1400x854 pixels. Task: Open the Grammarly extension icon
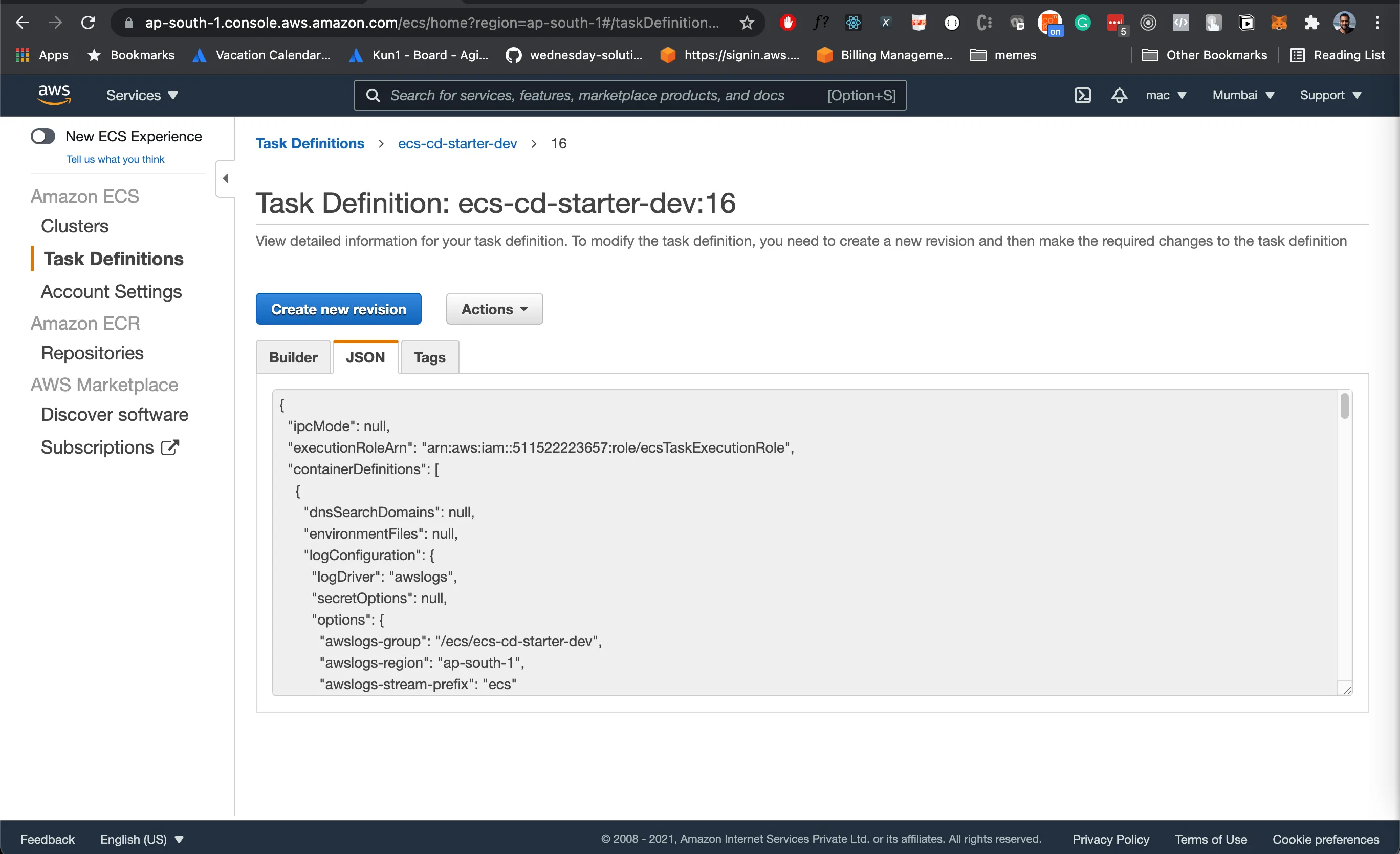[1083, 23]
